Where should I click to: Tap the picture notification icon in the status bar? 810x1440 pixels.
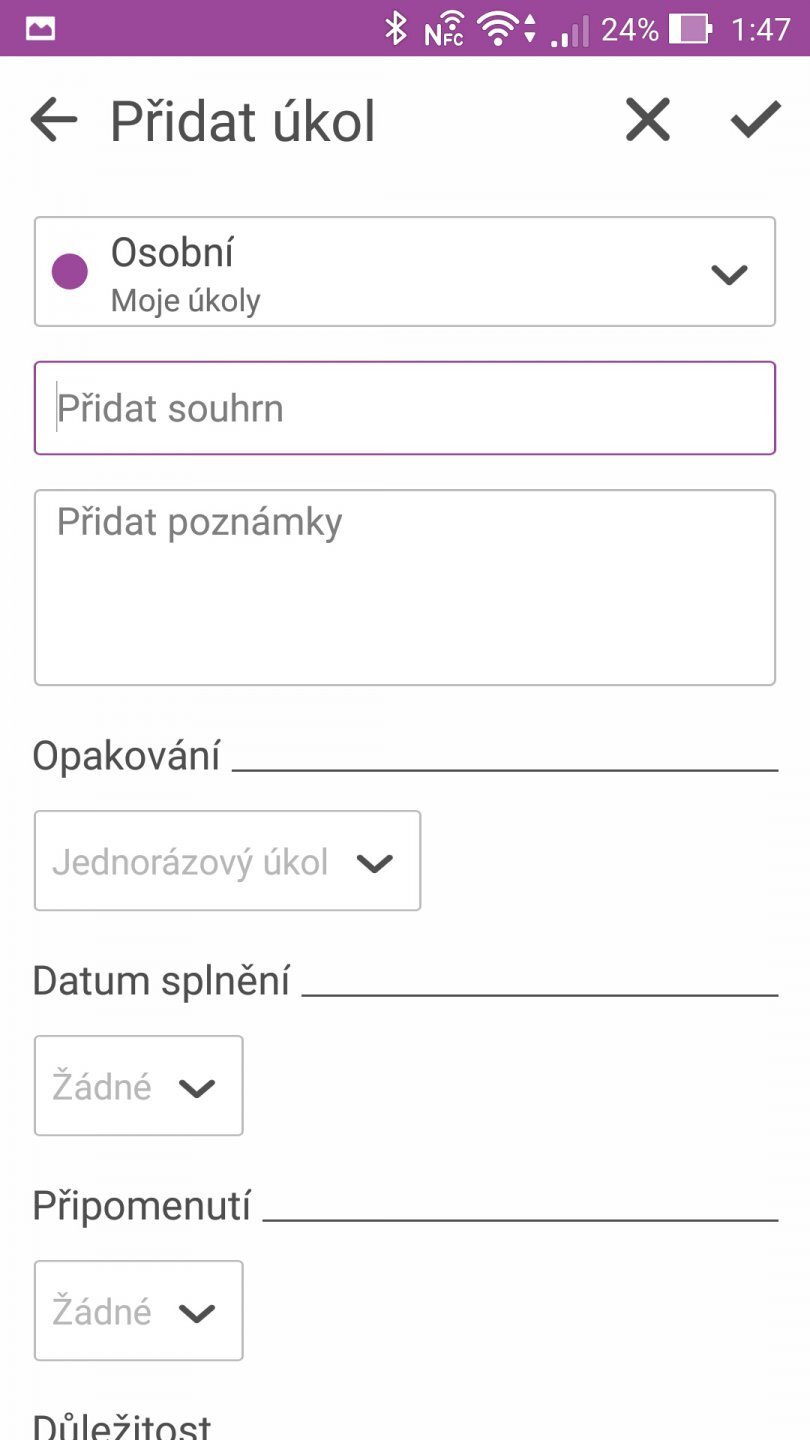point(41,28)
